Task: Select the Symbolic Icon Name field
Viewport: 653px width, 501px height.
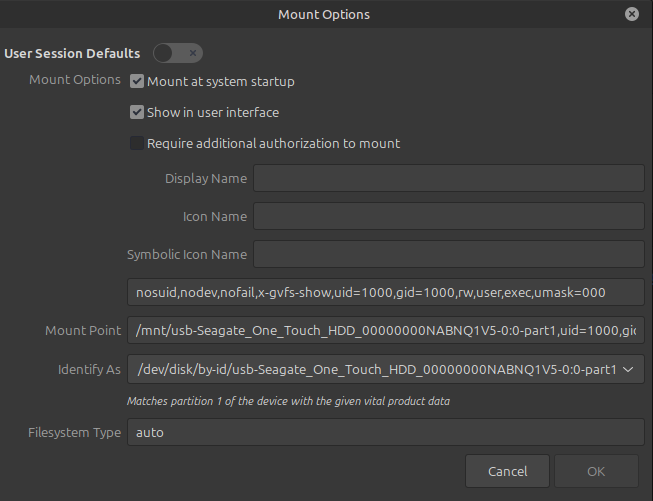Action: pos(448,254)
